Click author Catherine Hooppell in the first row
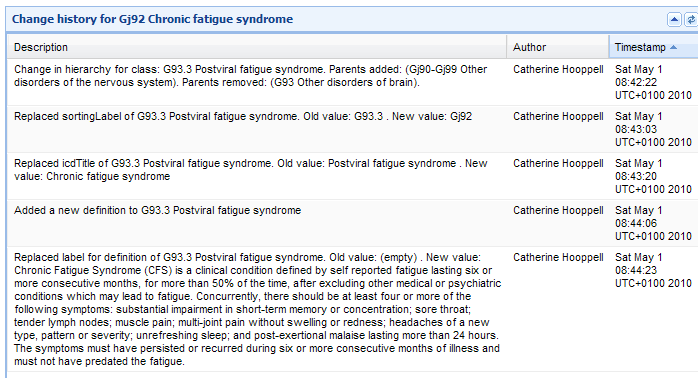Screen dimensions: 698x378 point(558,69)
